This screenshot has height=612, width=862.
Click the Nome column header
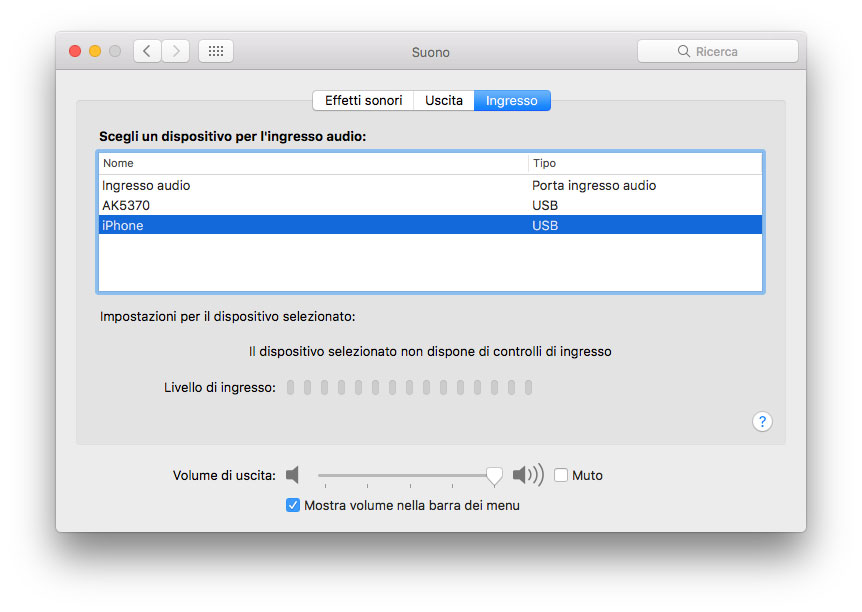pos(313,163)
